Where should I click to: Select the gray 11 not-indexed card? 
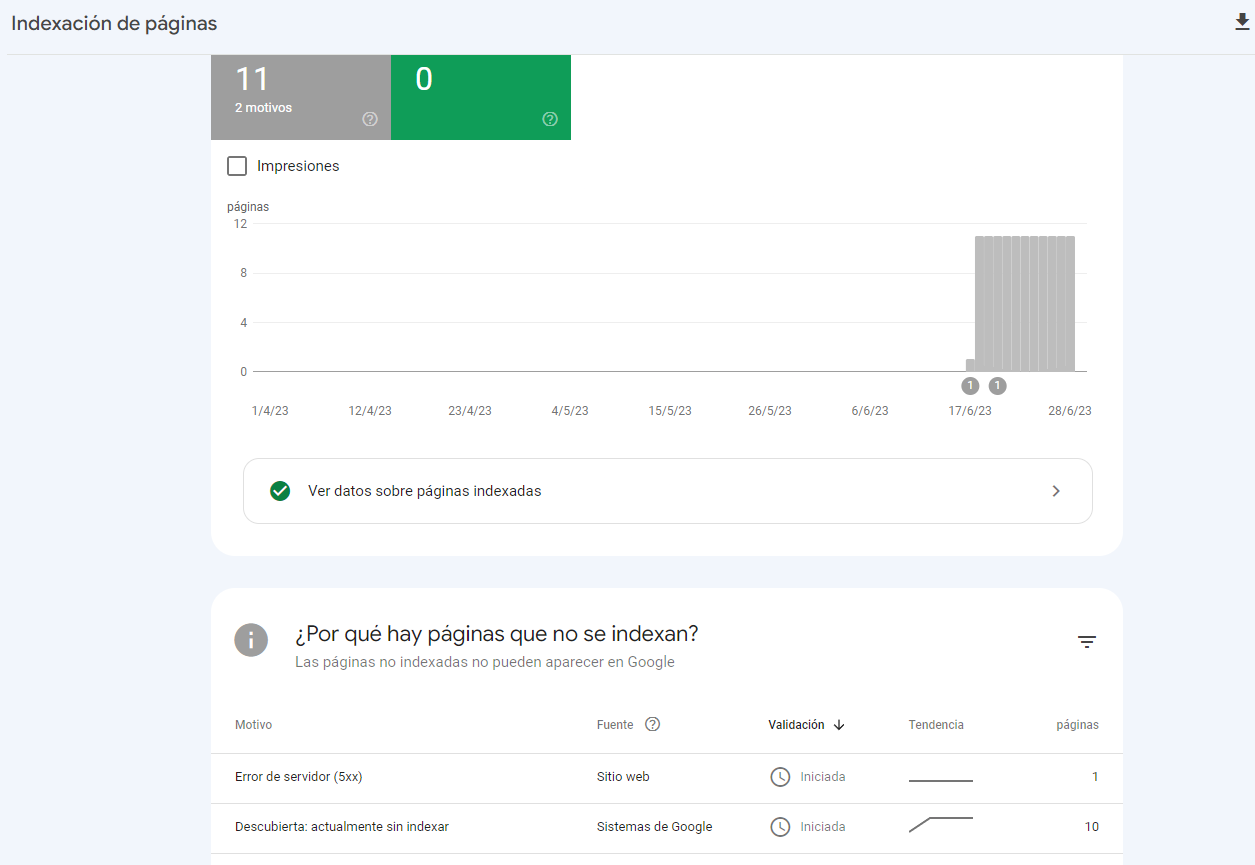300,96
